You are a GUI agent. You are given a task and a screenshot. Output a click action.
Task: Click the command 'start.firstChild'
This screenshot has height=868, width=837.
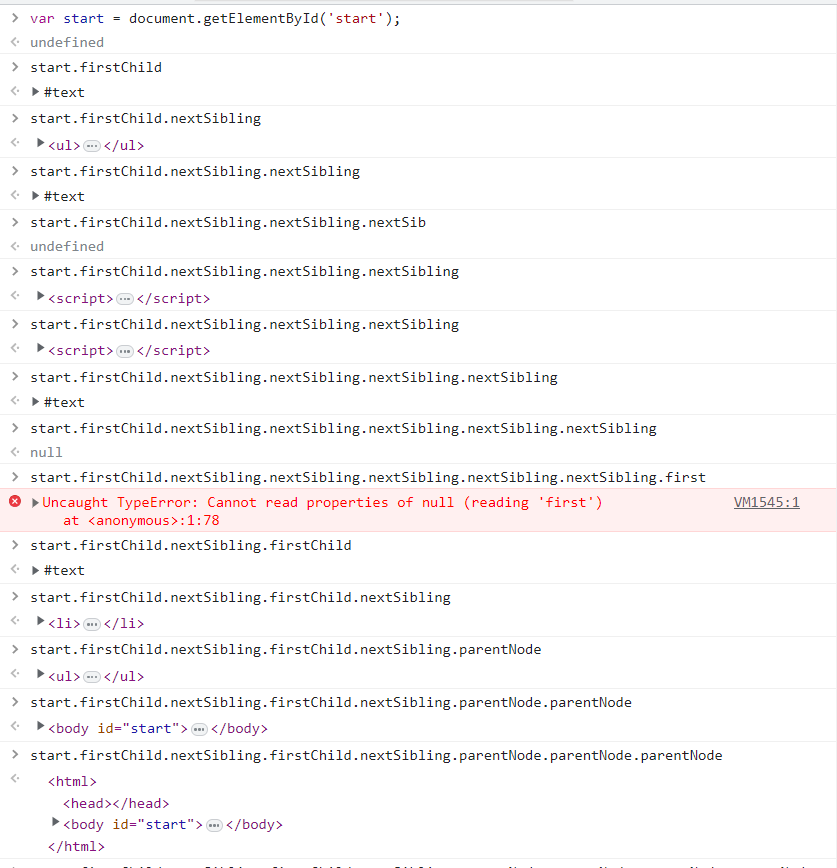[x=96, y=68]
